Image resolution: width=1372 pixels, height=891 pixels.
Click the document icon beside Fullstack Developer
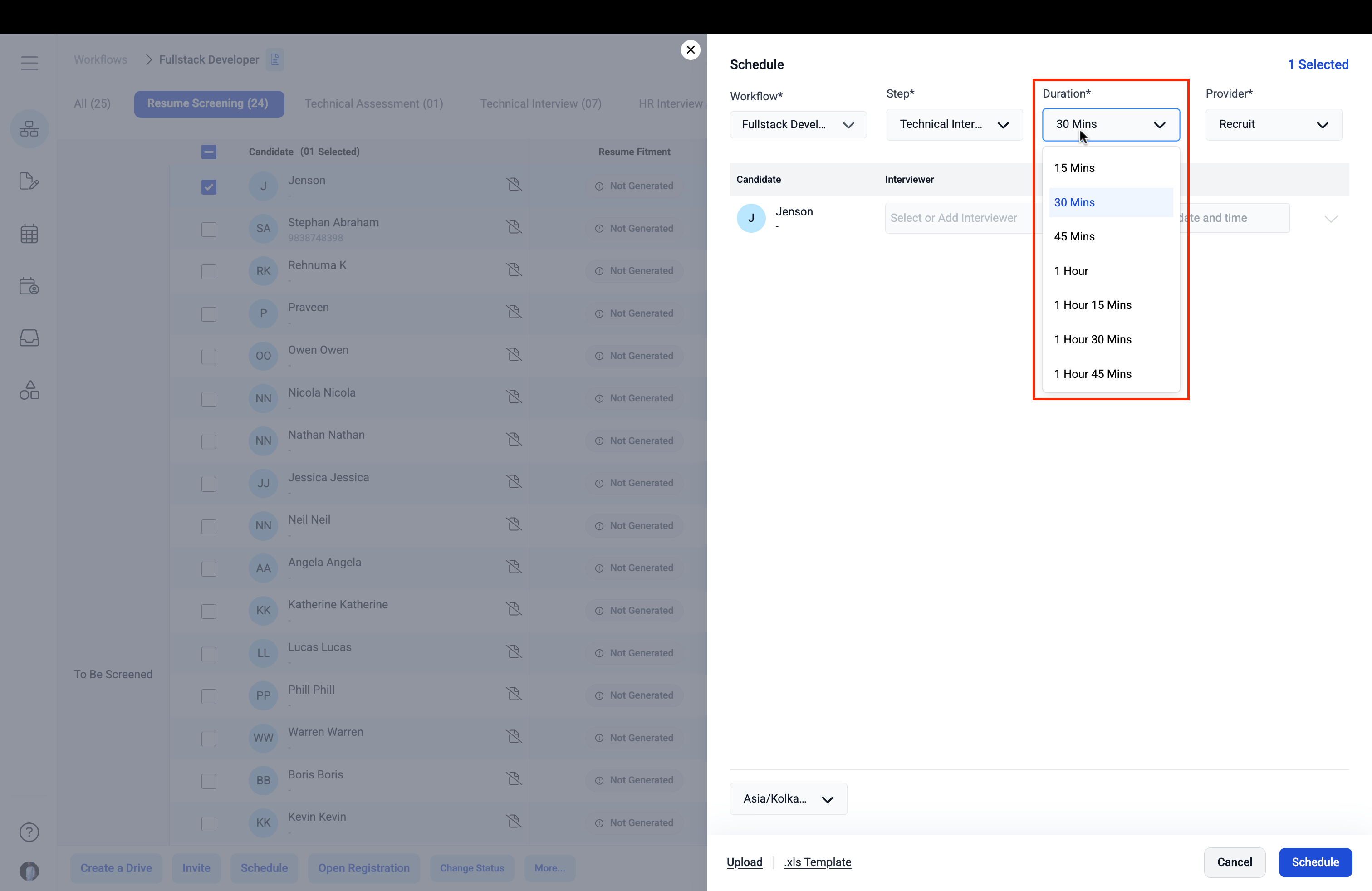coord(275,59)
